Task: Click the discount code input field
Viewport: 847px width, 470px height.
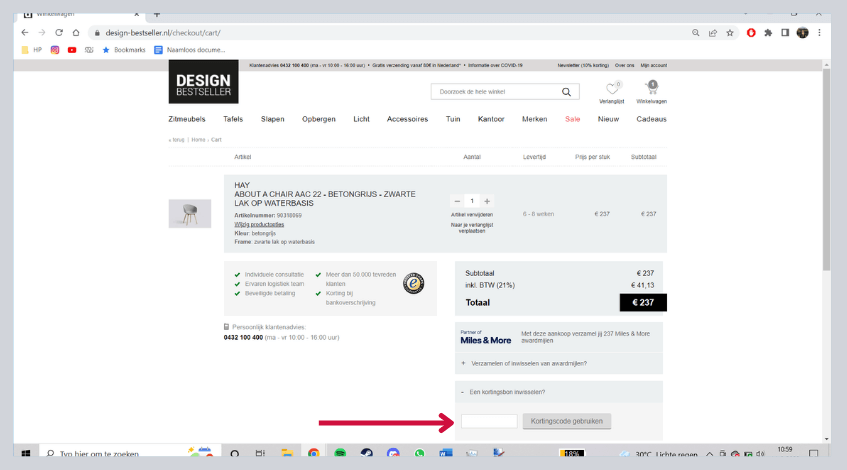Action: click(x=489, y=421)
